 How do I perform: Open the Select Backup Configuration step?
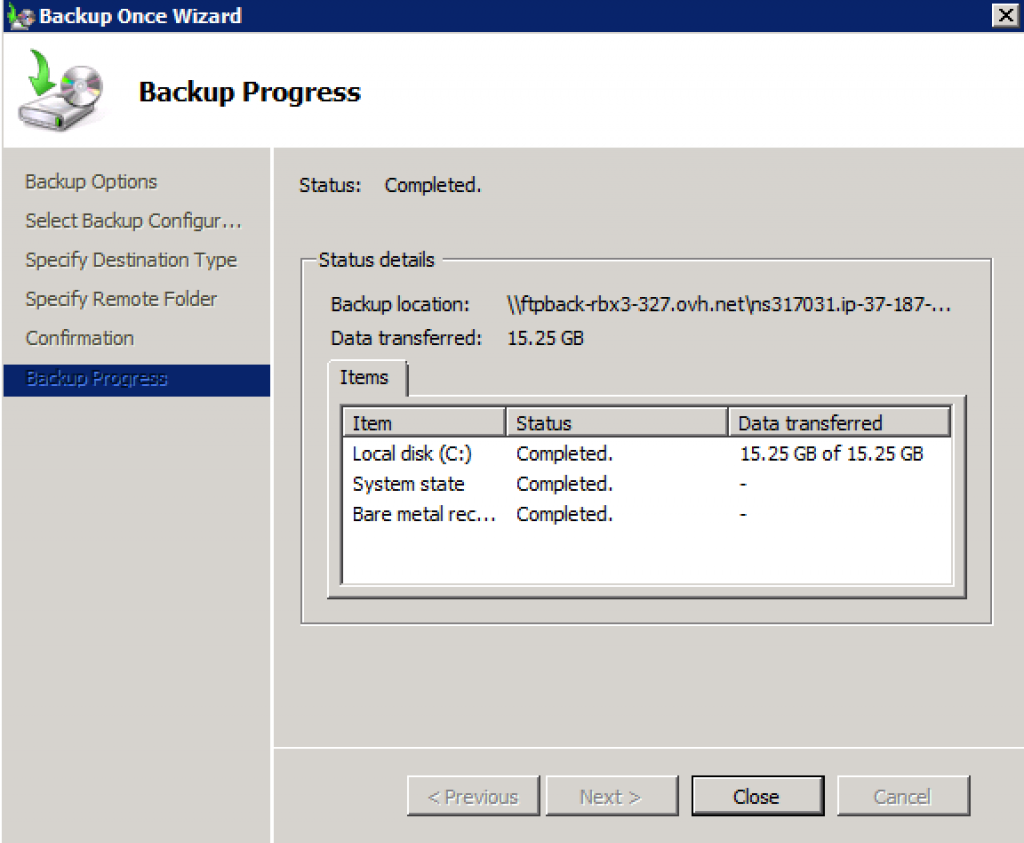(x=133, y=221)
